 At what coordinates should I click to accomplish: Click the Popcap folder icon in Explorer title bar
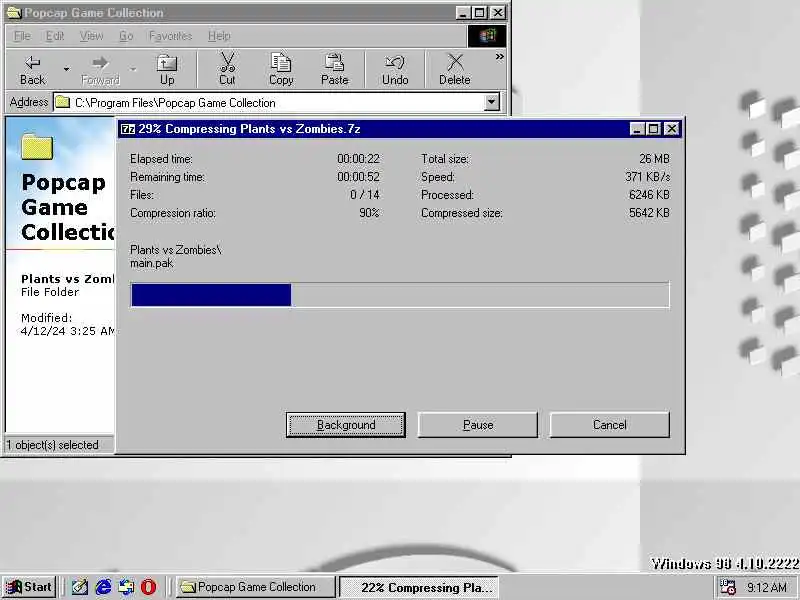tap(14, 12)
